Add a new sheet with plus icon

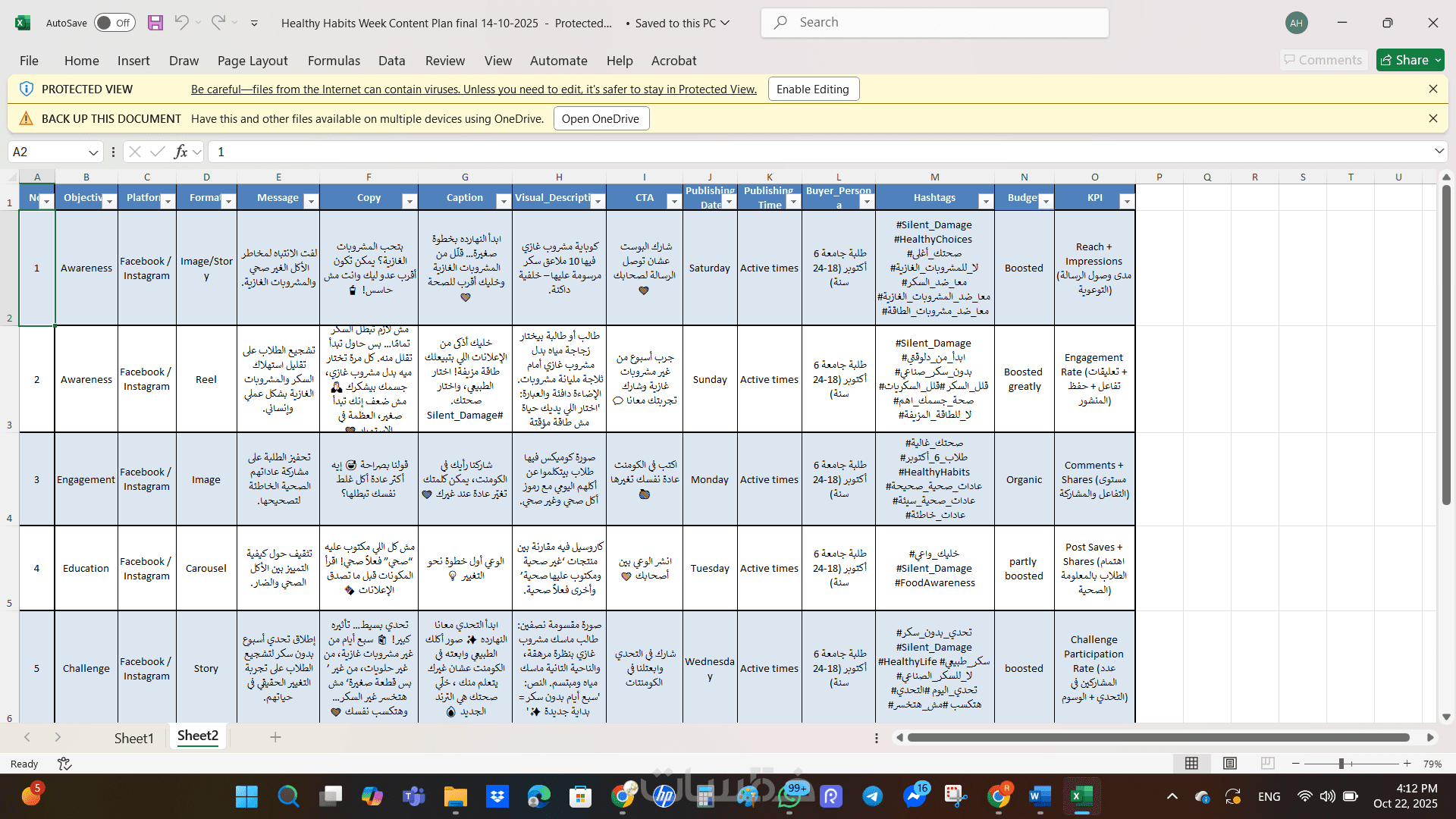pyautogui.click(x=275, y=737)
